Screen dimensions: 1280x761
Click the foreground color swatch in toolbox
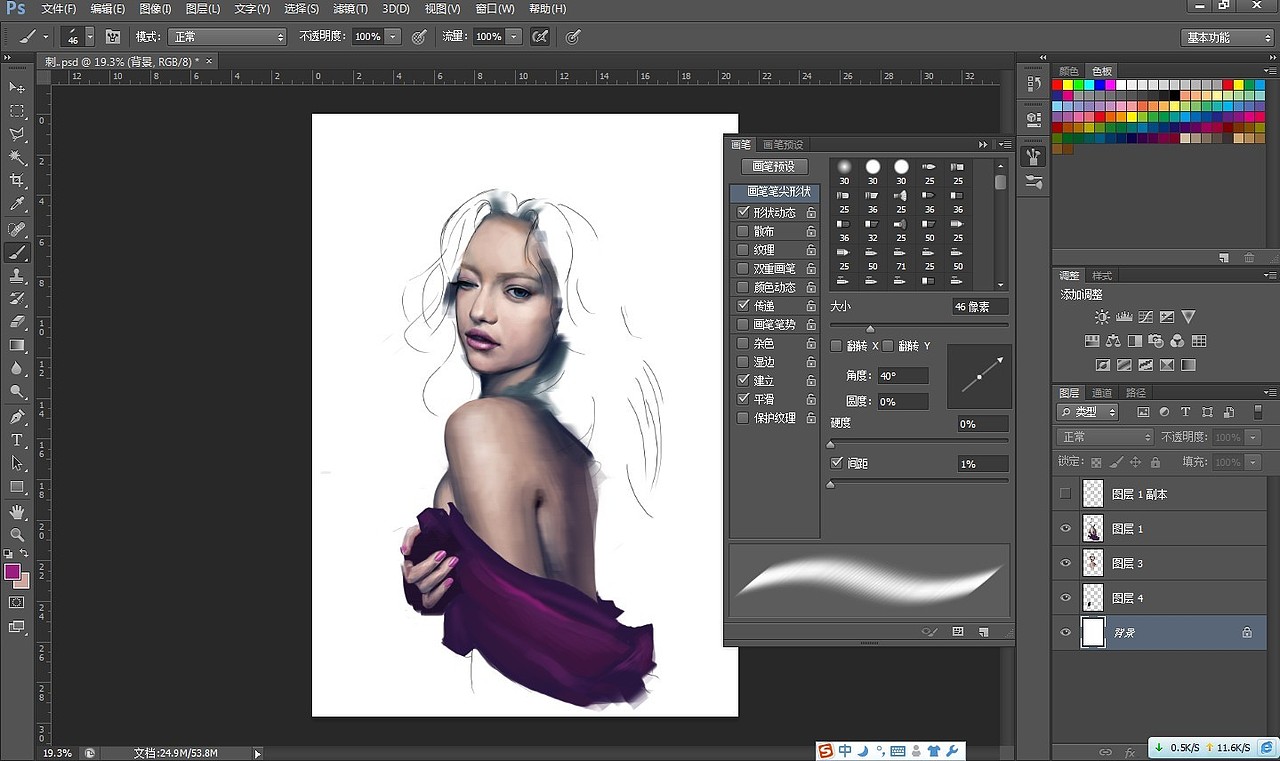click(x=12, y=572)
